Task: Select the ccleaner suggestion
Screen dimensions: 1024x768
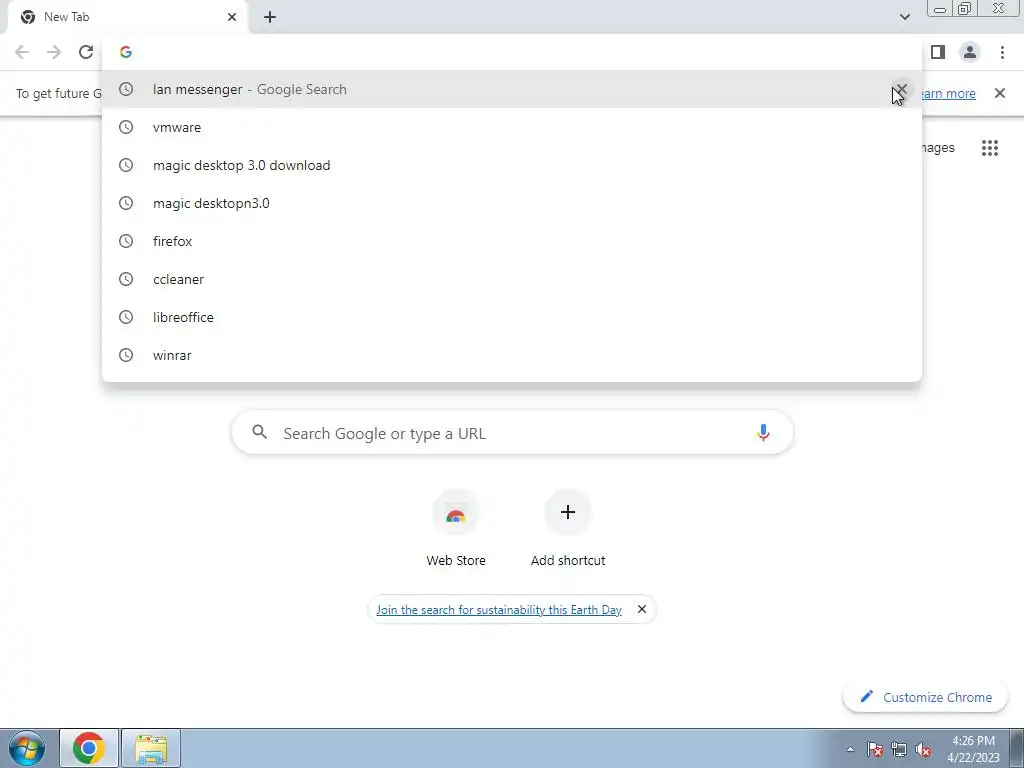Action: 512,279
